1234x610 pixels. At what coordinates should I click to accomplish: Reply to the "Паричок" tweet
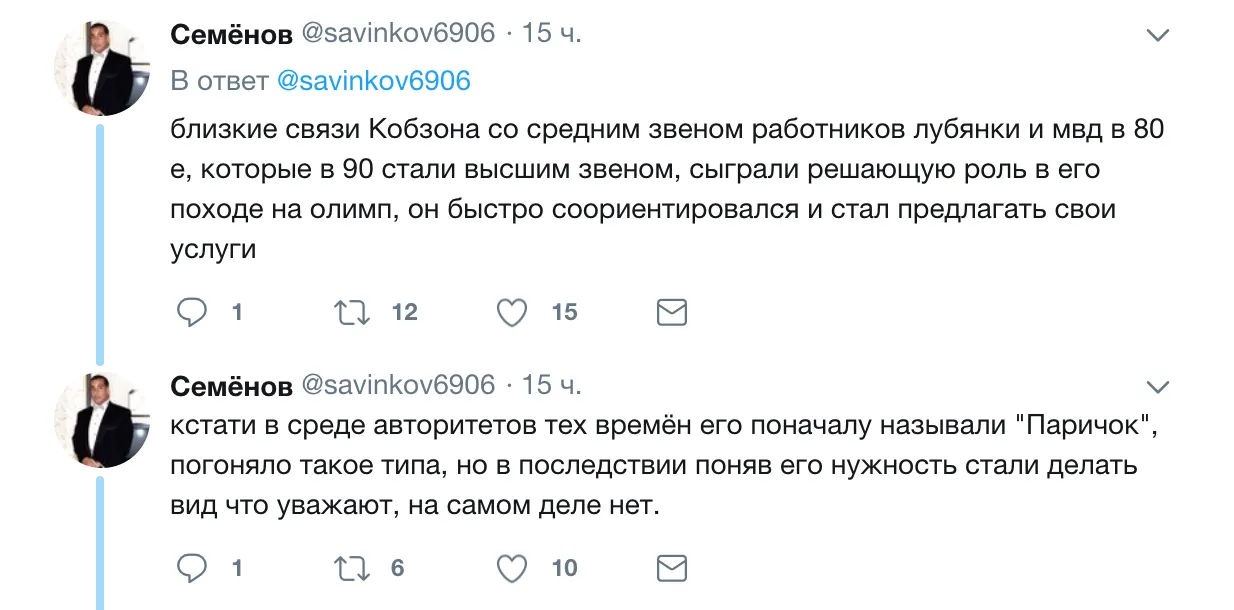(x=191, y=569)
